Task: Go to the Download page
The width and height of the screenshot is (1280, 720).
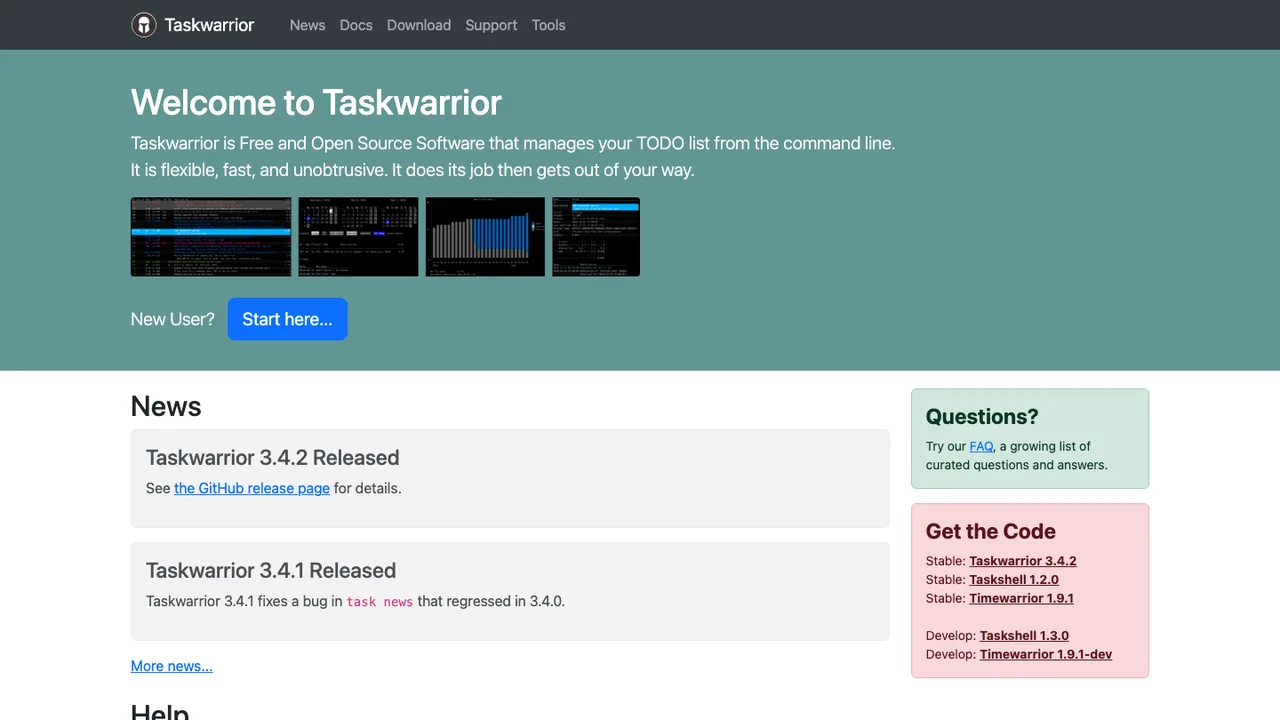Action: (419, 25)
